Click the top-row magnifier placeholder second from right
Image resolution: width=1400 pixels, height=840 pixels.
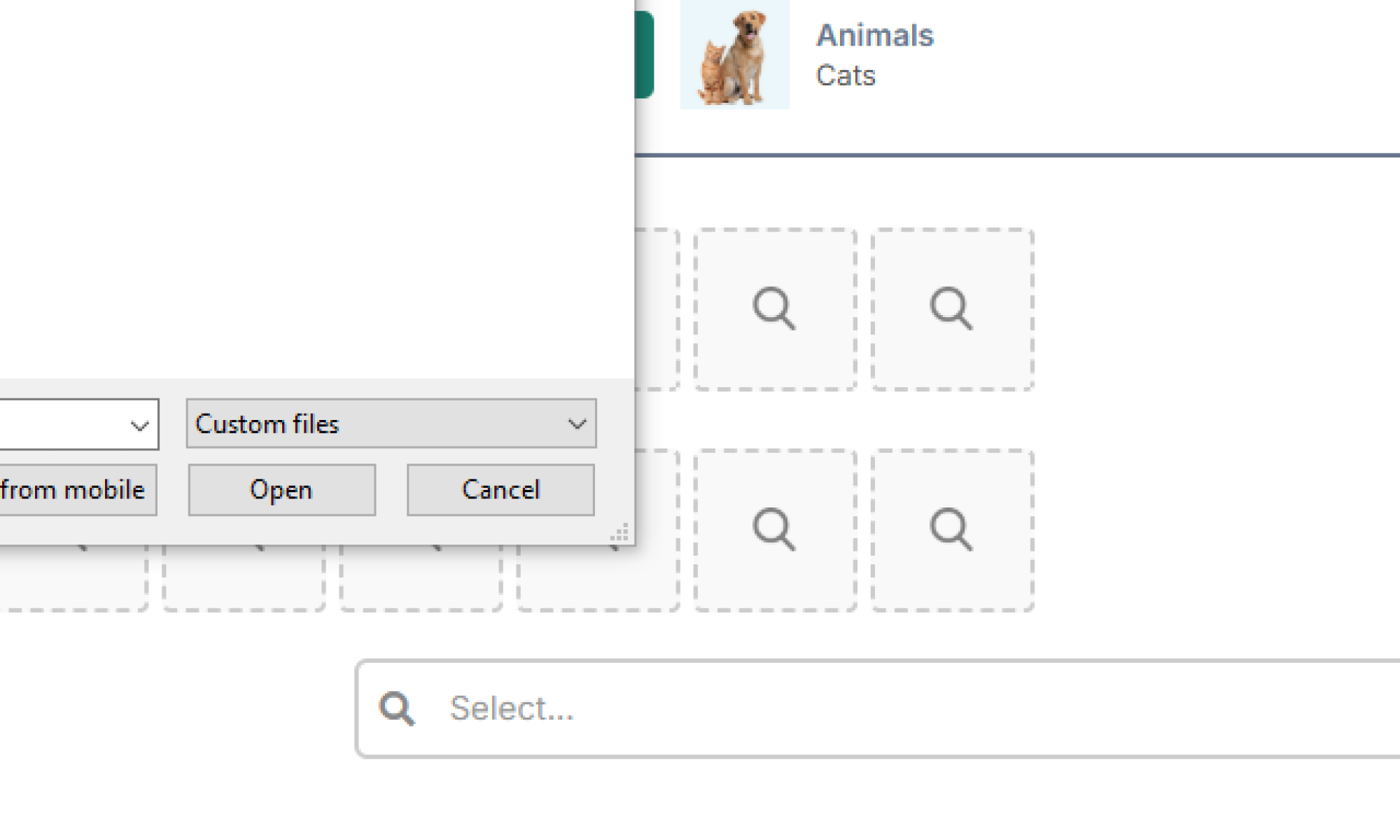(x=775, y=309)
